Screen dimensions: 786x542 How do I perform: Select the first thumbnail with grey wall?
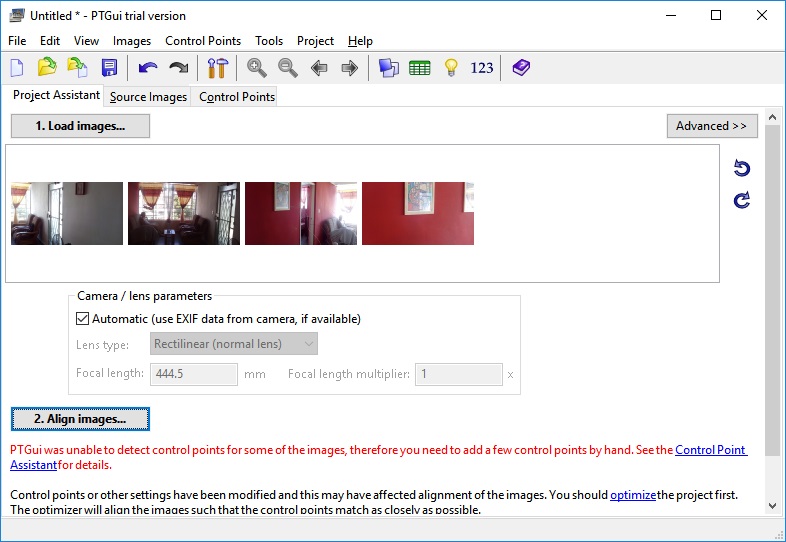pyautogui.click(x=67, y=213)
